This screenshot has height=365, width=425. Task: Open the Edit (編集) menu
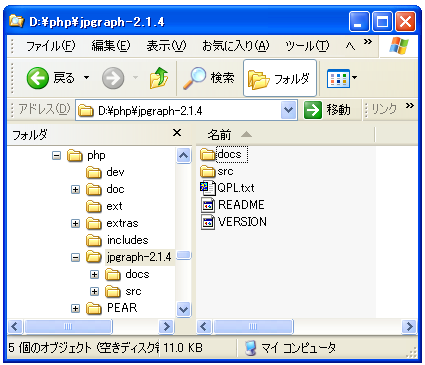coord(111,46)
